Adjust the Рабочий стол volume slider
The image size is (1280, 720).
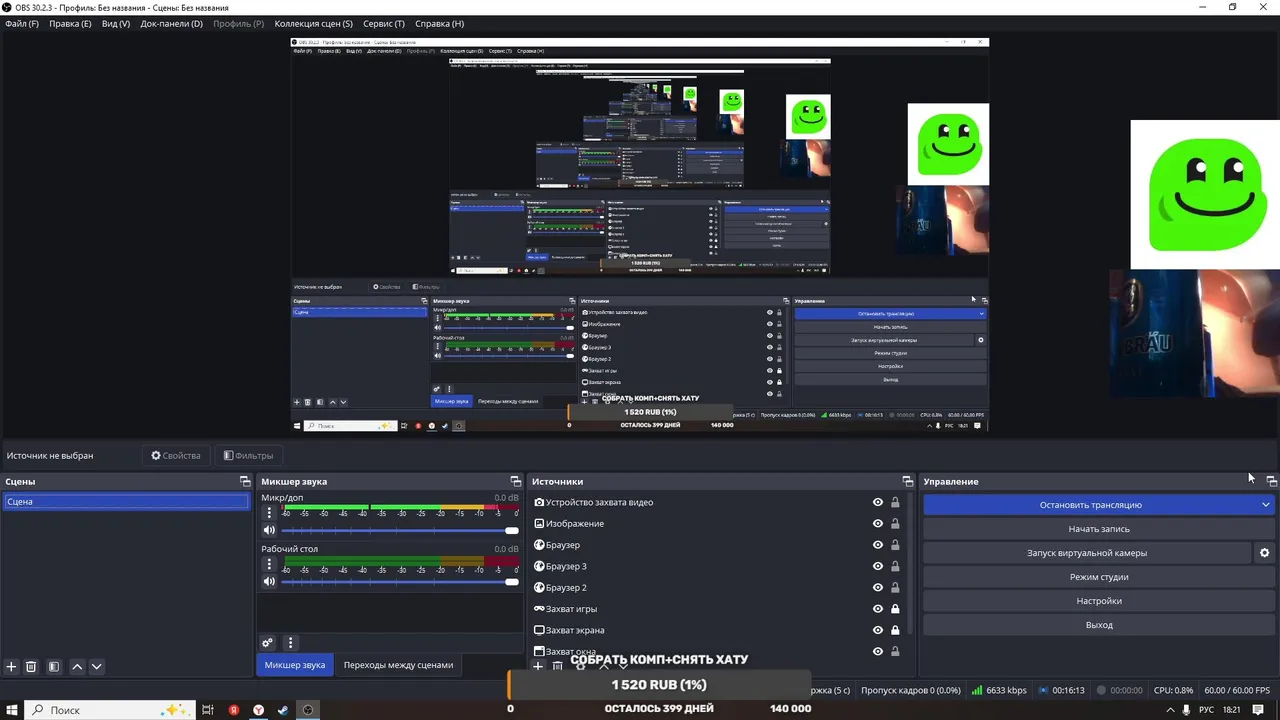(x=400, y=582)
